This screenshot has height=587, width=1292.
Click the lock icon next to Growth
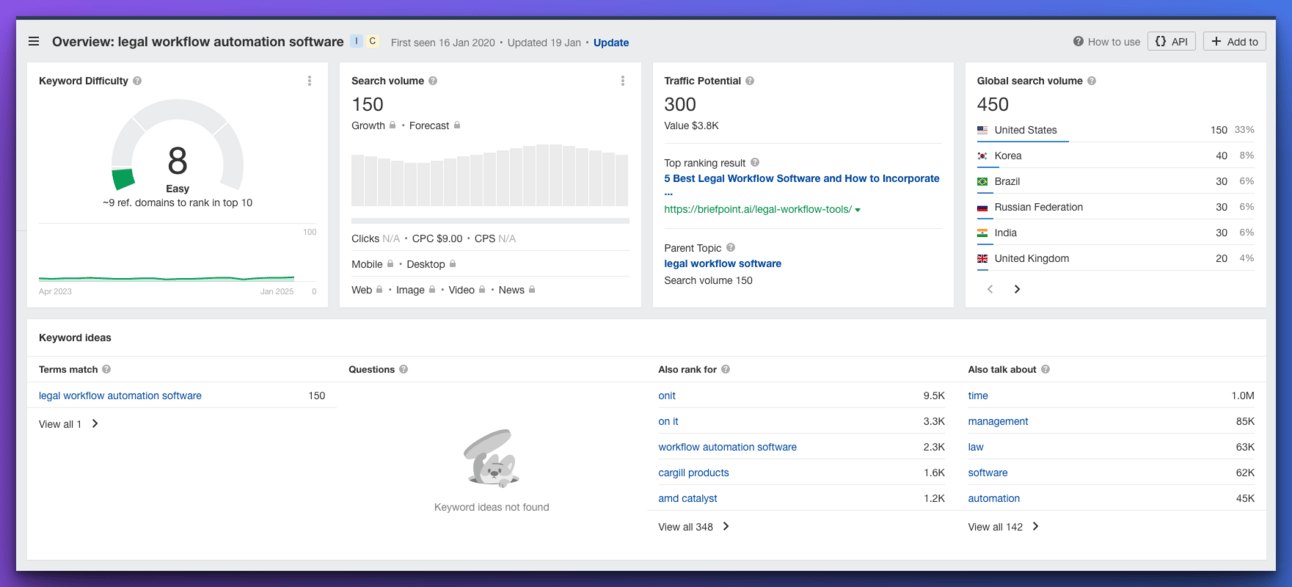coord(393,126)
